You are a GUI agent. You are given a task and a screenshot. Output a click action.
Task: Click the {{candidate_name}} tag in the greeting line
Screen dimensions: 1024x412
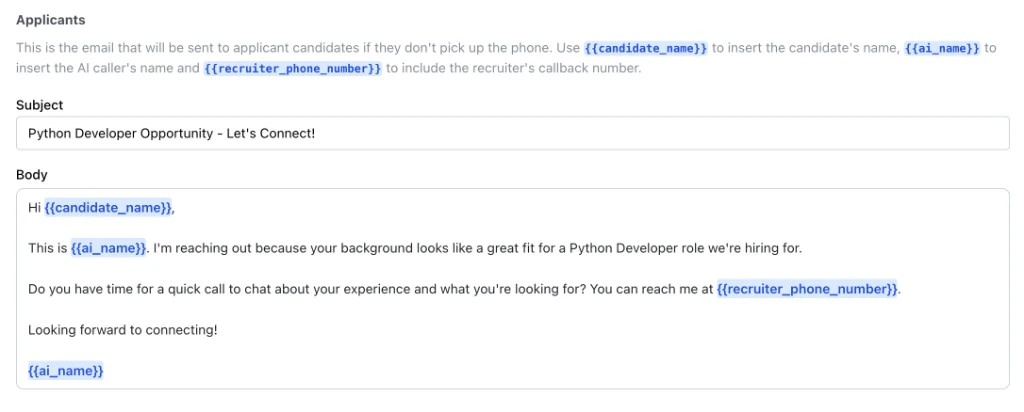[x=108, y=208]
